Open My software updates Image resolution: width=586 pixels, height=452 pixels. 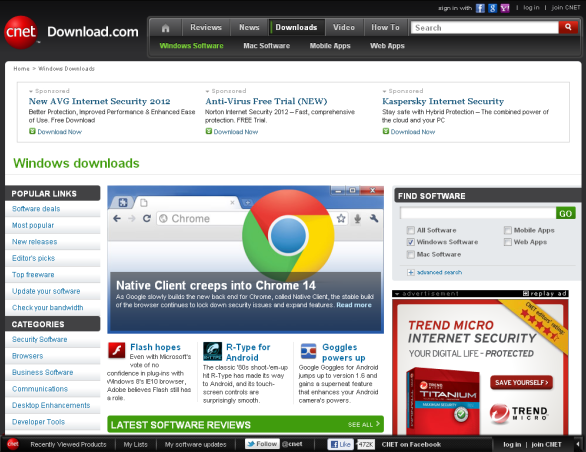[x=195, y=444]
